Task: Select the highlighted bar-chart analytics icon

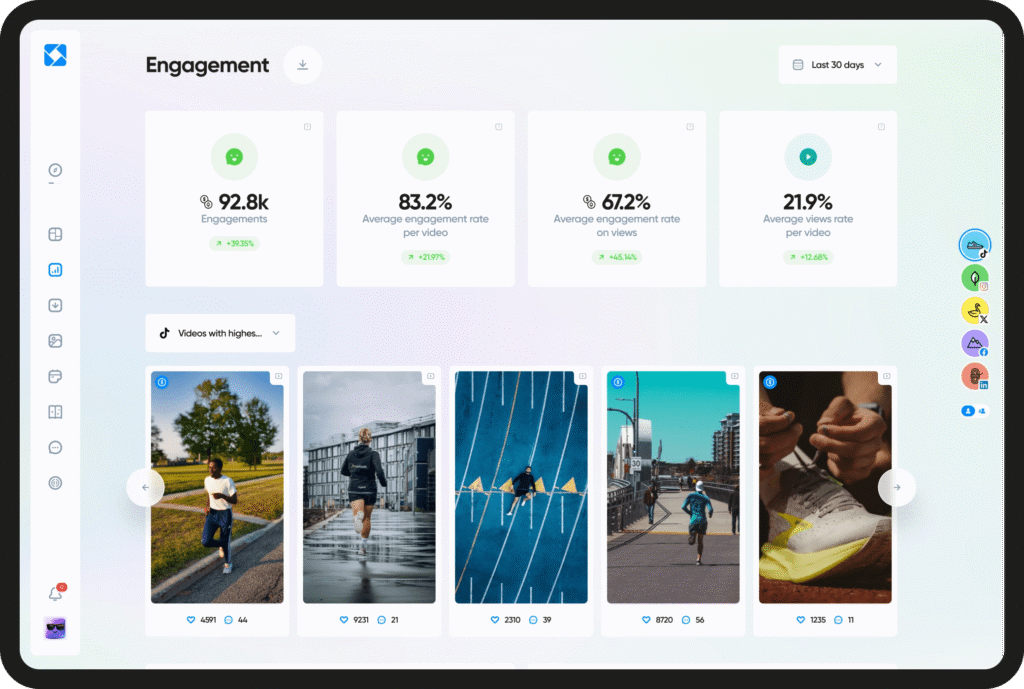Action: tap(56, 270)
